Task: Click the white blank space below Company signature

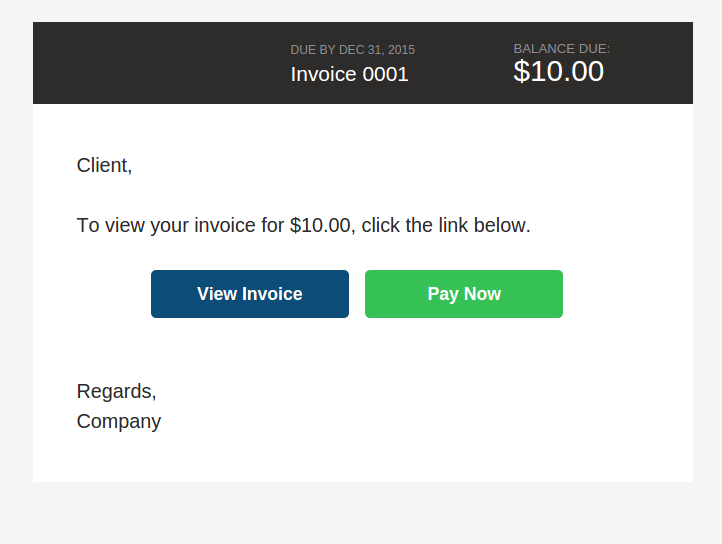Action: tap(363, 458)
